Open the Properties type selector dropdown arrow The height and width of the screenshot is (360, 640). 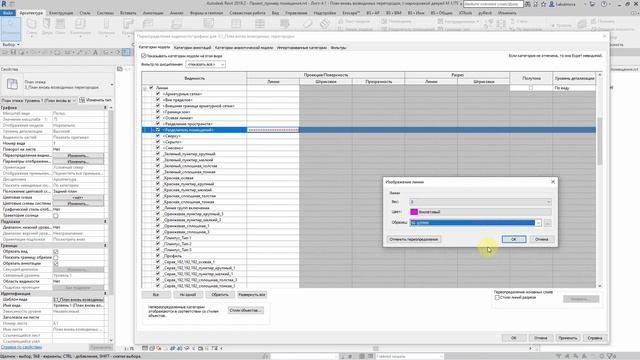pos(111,85)
